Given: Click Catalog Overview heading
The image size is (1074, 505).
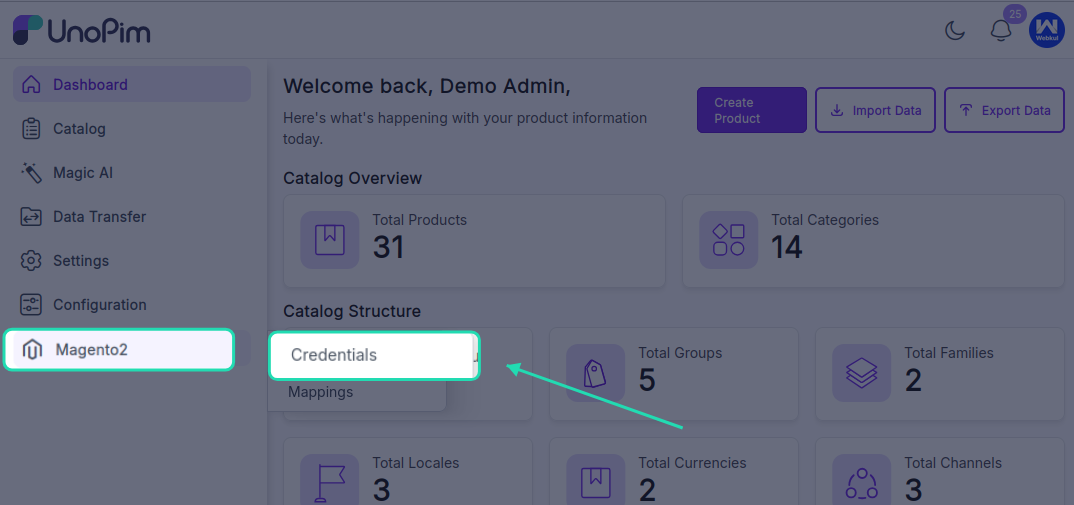Looking at the screenshot, I should coord(353,179).
